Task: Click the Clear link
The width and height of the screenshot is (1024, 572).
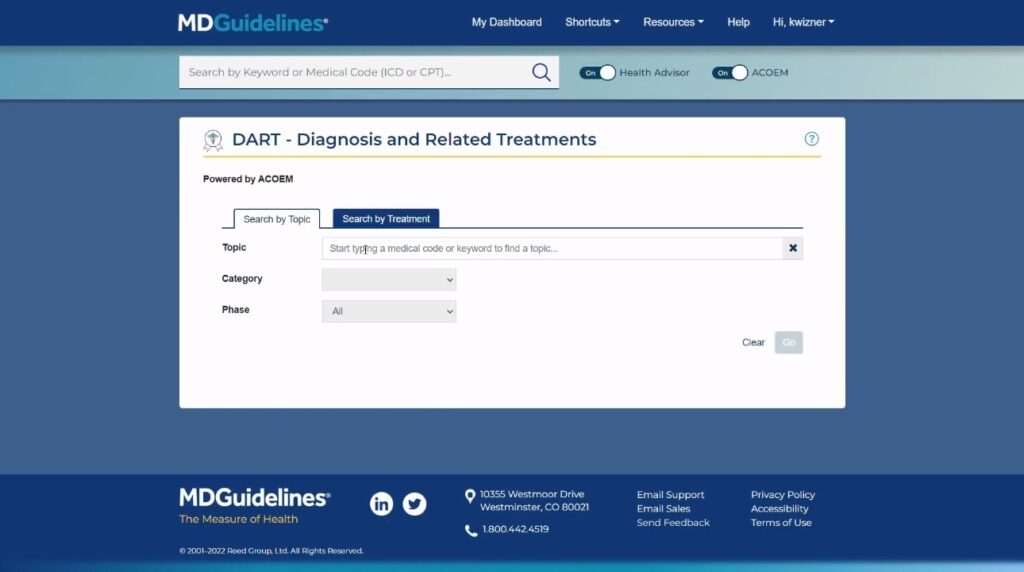Action: click(x=753, y=342)
